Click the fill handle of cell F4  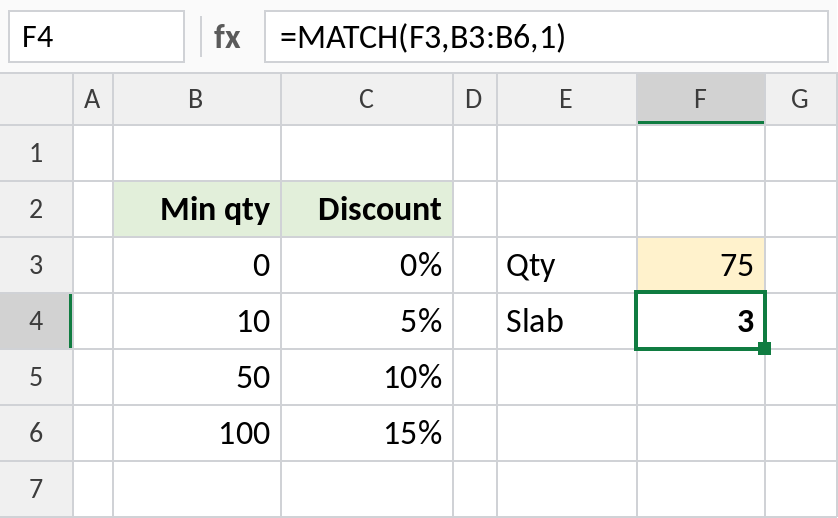pyautogui.click(x=765, y=349)
